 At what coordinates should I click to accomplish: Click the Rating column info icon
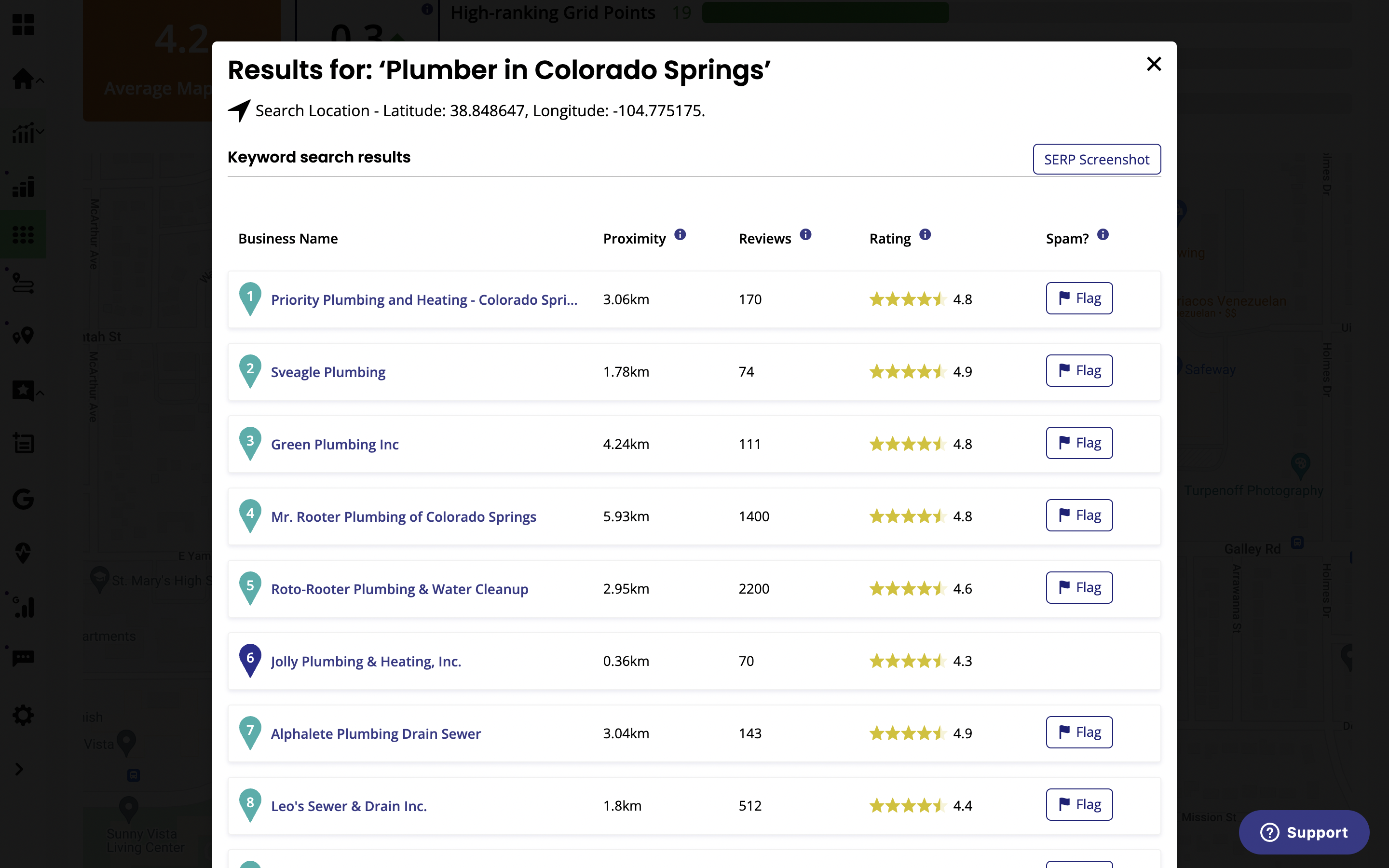point(925,235)
